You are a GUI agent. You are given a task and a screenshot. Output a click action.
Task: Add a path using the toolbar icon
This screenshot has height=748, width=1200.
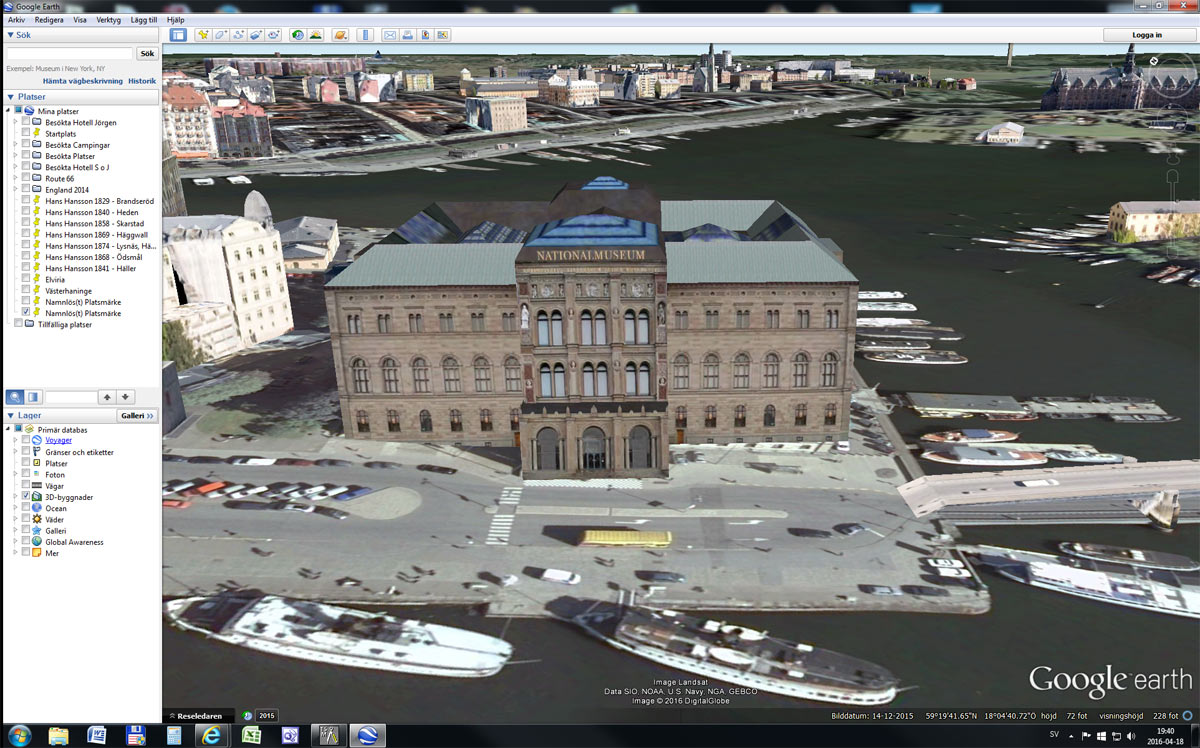point(239,35)
